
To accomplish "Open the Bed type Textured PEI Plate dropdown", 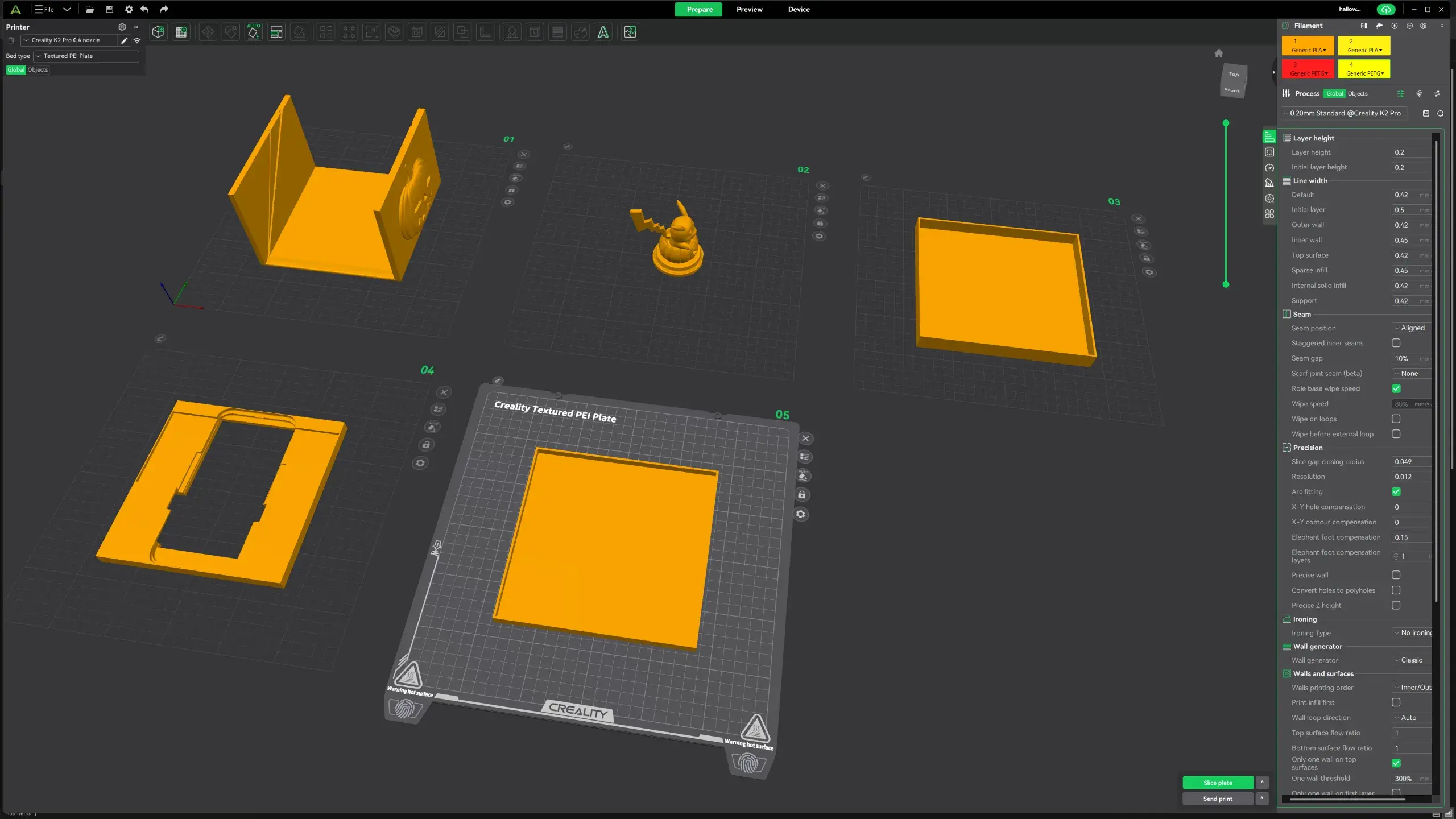I will [x=86, y=56].
